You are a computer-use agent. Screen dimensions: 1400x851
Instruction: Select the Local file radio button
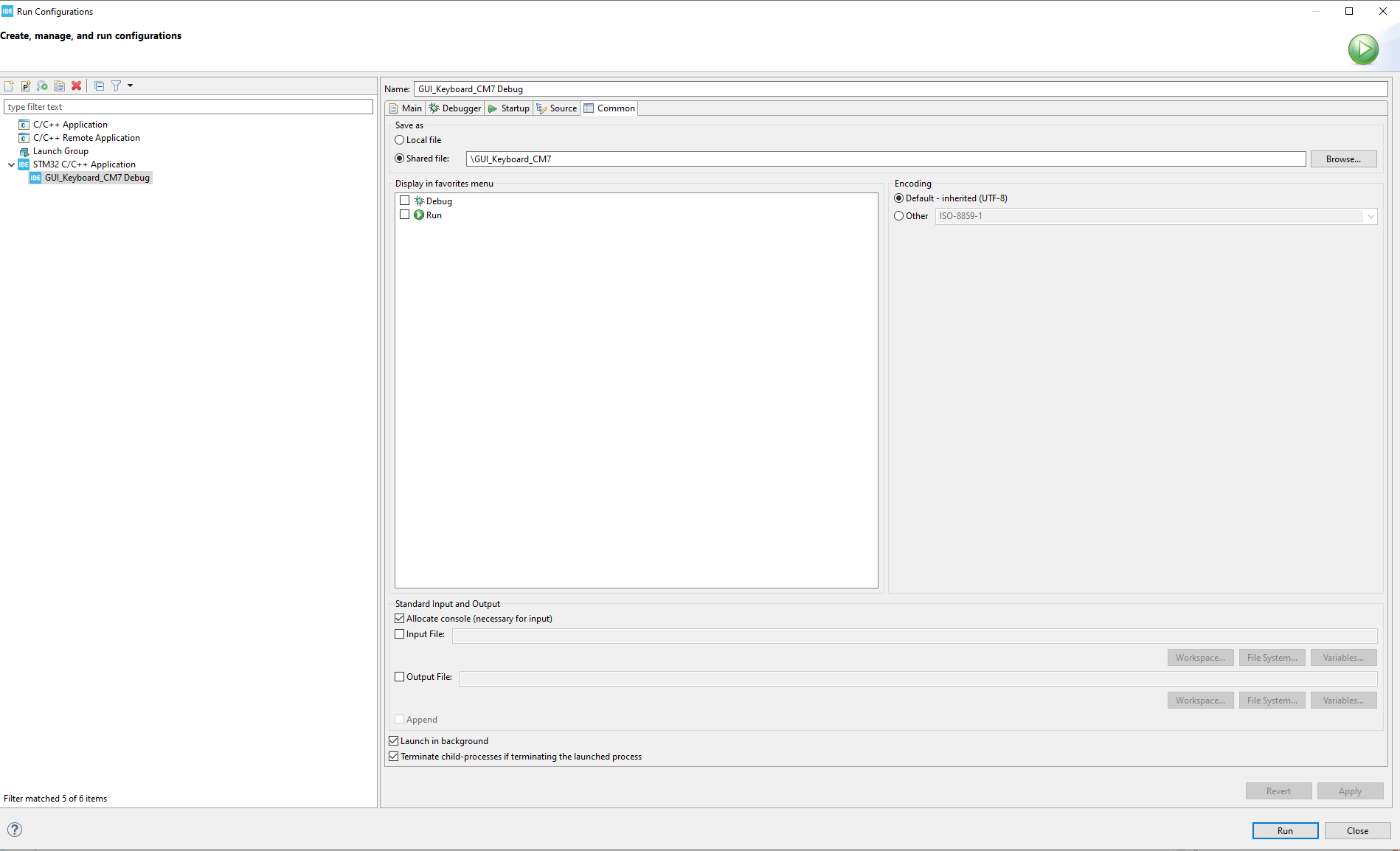(400, 139)
